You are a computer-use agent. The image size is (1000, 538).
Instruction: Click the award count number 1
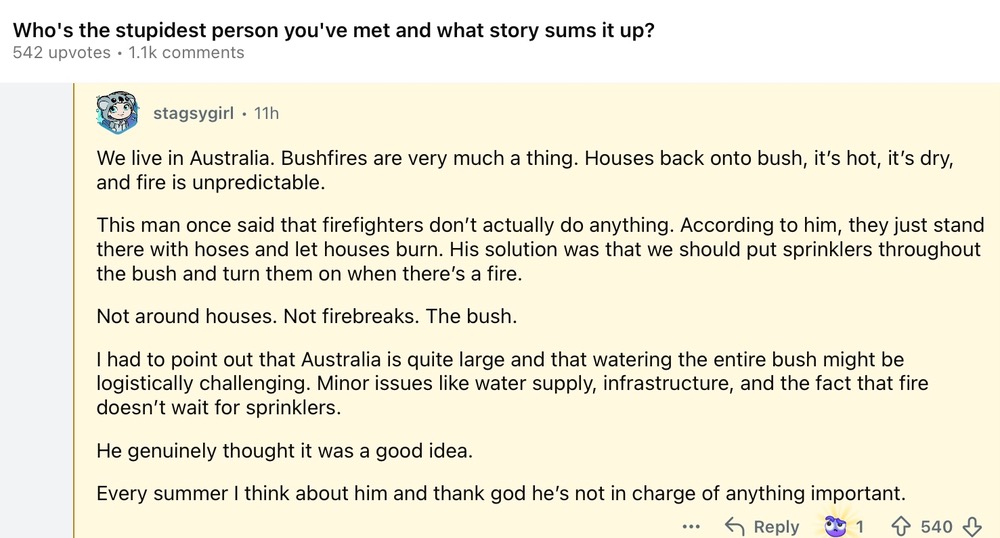859,526
